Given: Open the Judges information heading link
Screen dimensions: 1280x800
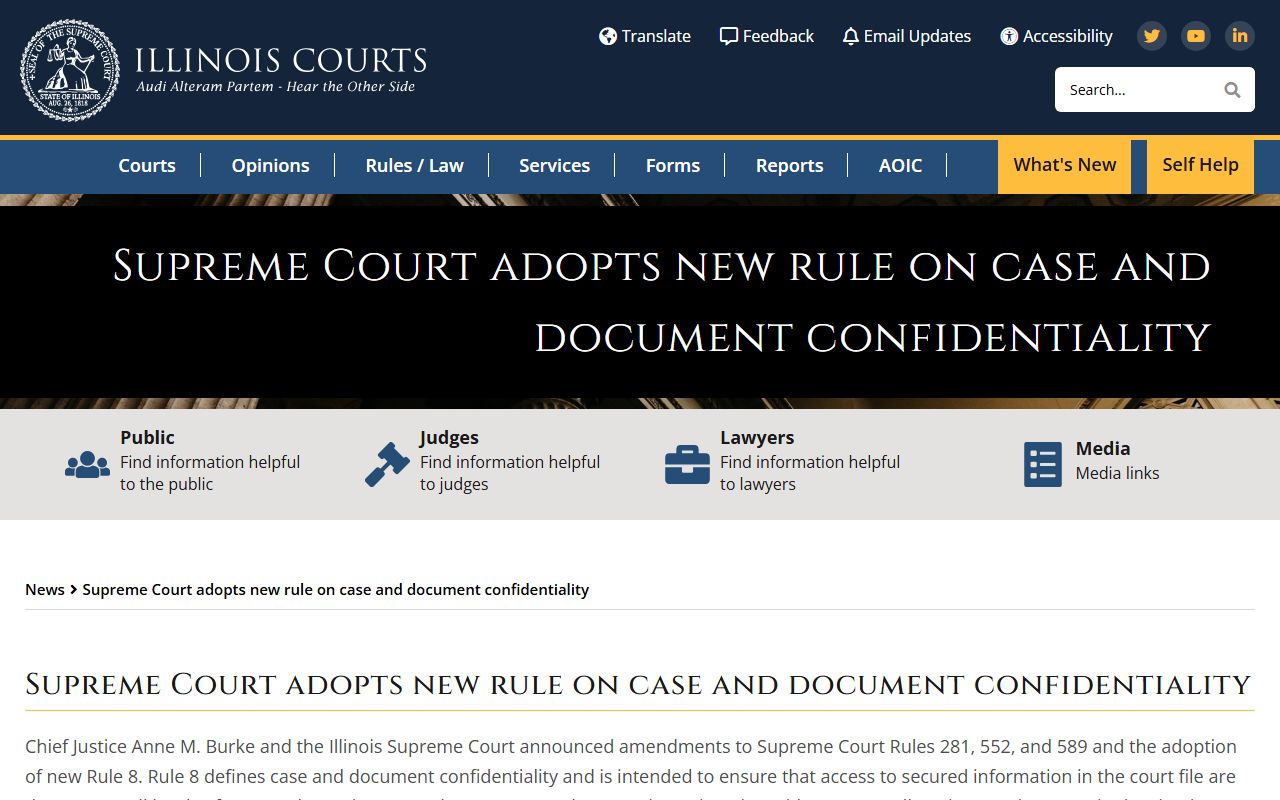Looking at the screenshot, I should pos(449,437).
